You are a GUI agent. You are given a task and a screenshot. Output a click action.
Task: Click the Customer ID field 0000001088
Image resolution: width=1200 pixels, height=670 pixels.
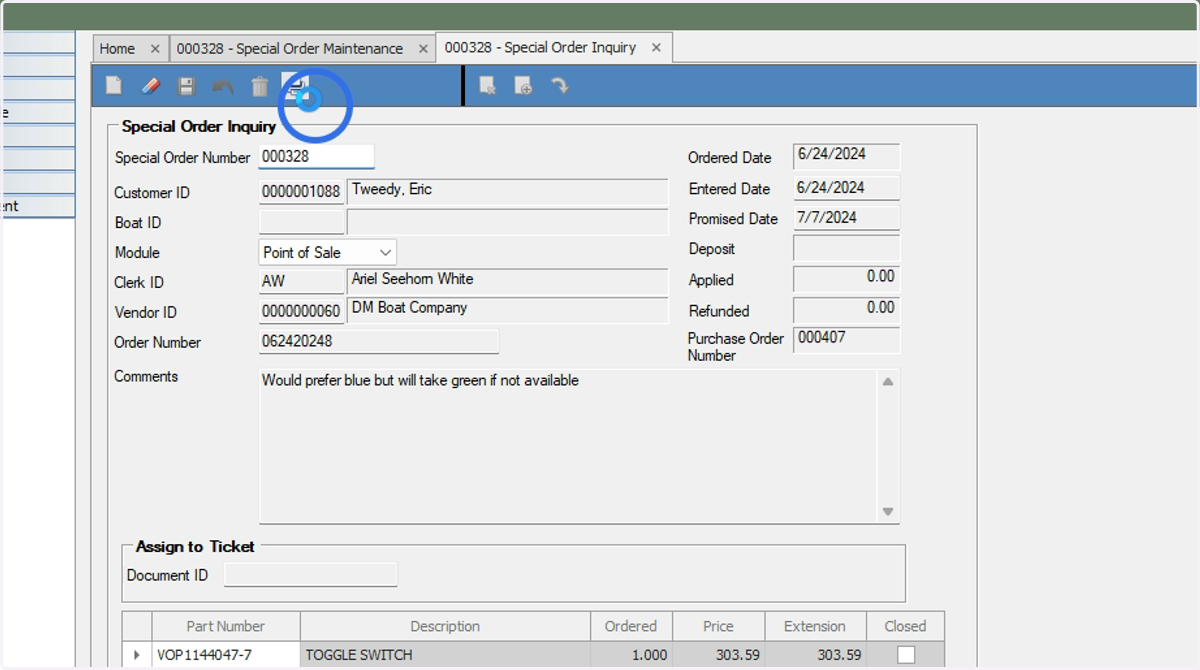click(x=301, y=192)
